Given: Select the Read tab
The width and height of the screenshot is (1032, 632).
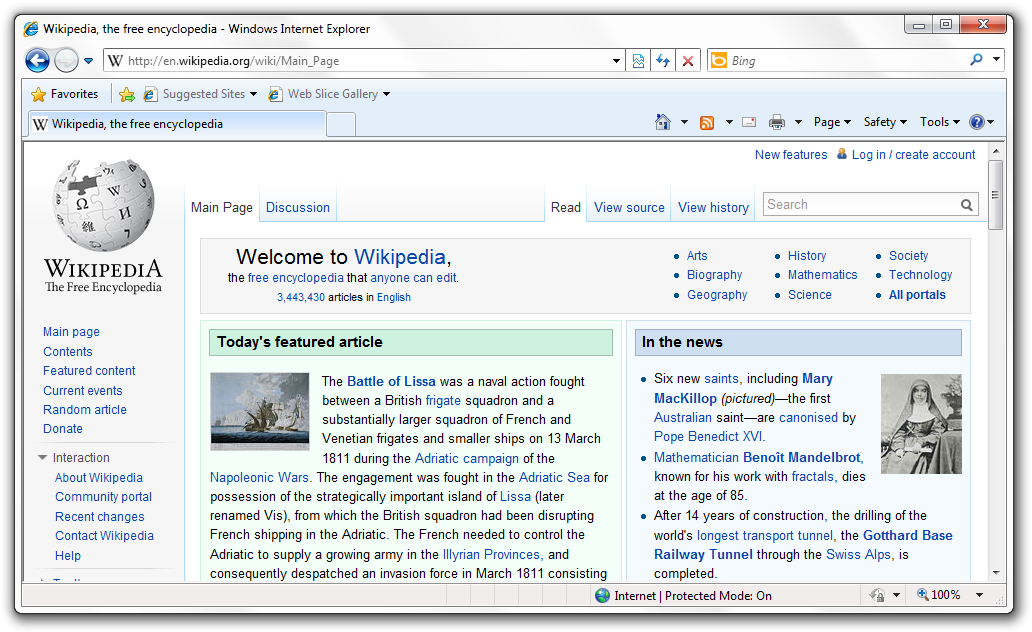Looking at the screenshot, I should click(x=565, y=207).
